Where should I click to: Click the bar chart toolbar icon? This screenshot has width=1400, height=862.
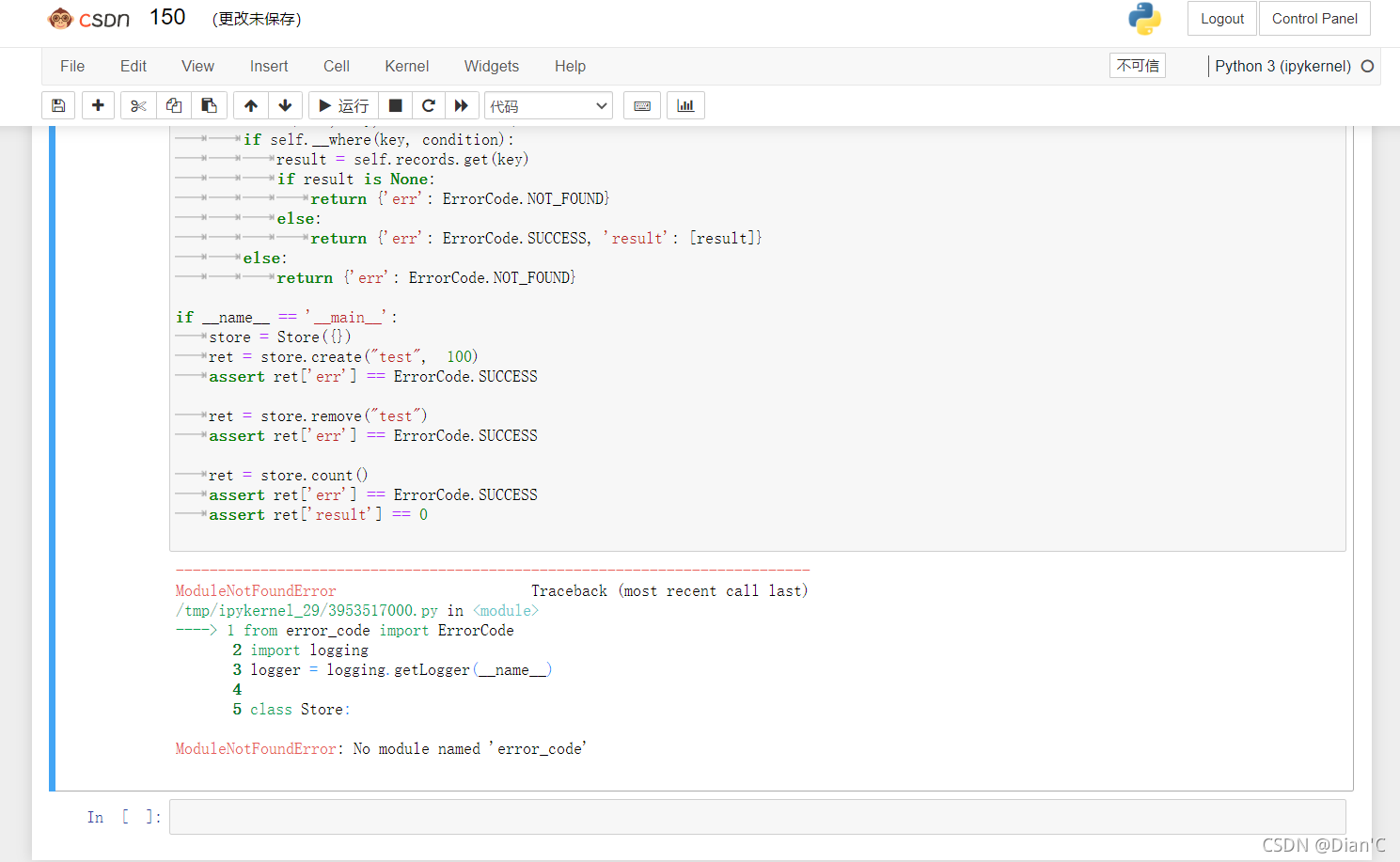click(685, 105)
